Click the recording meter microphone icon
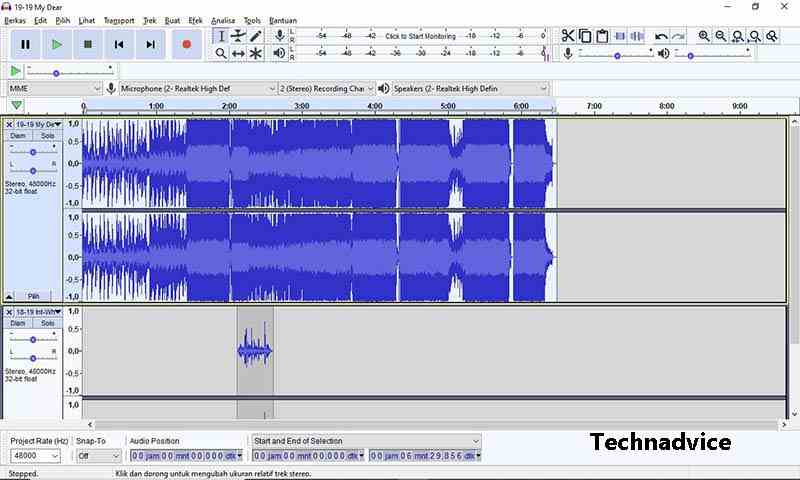800x480 pixels. pos(279,36)
